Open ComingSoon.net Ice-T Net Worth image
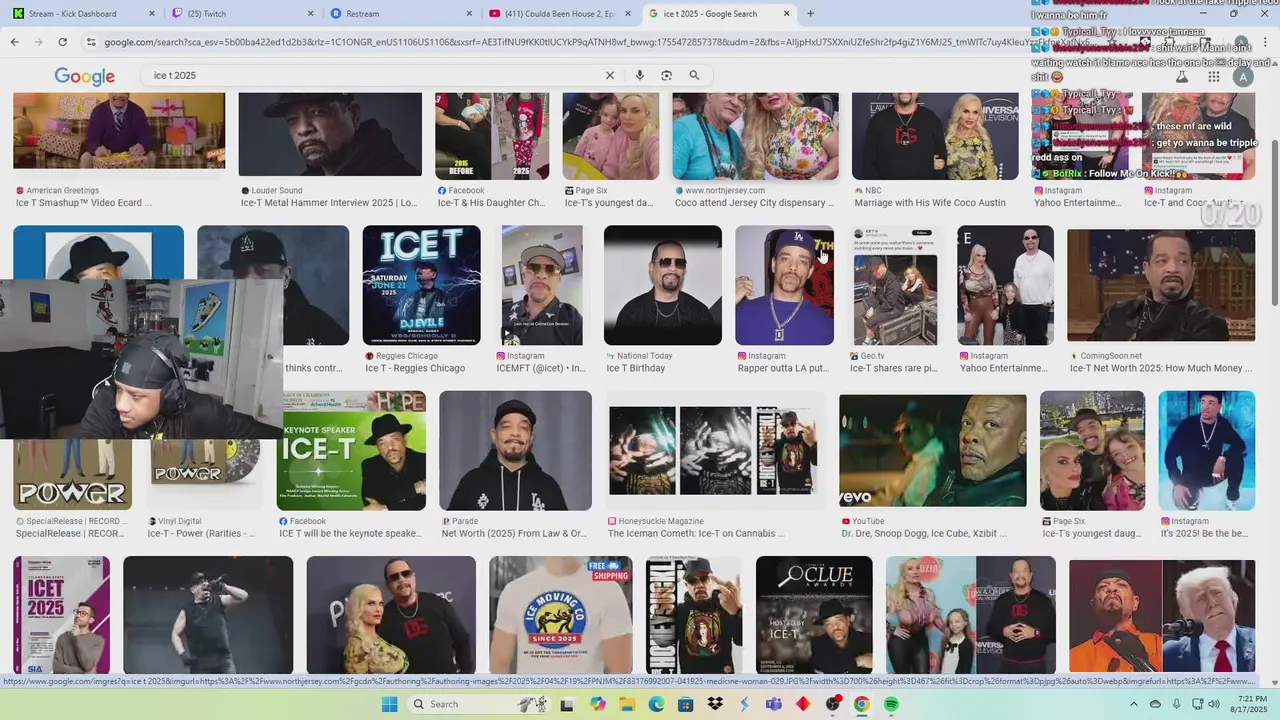1280x720 pixels. [x=1161, y=285]
